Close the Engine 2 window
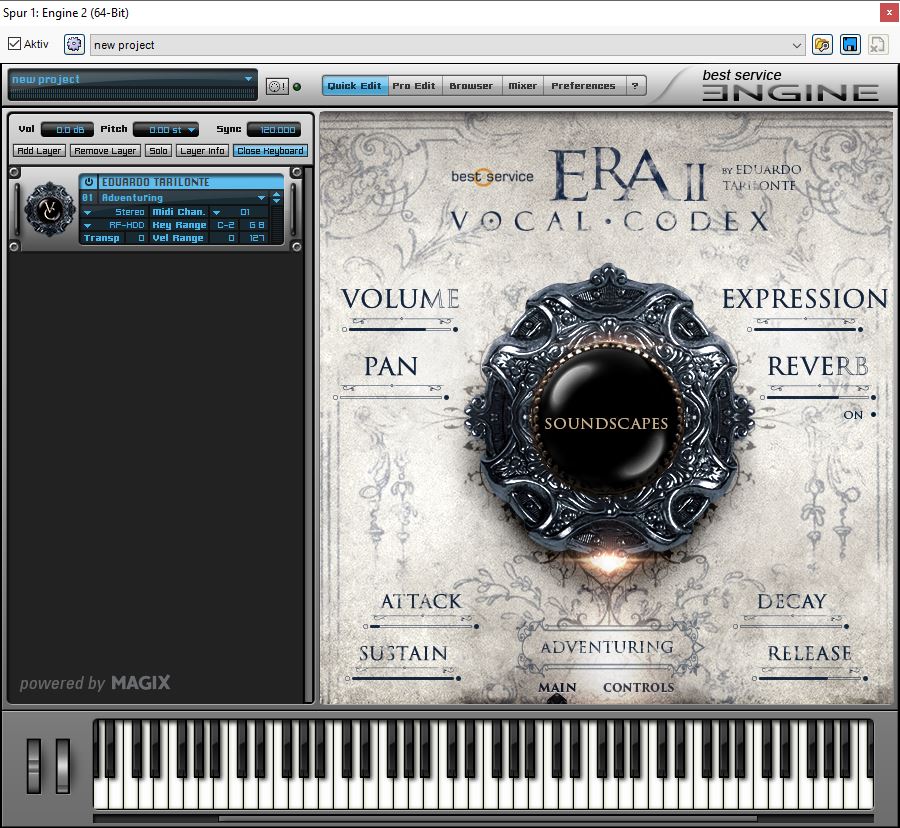900x828 pixels. pos(889,13)
